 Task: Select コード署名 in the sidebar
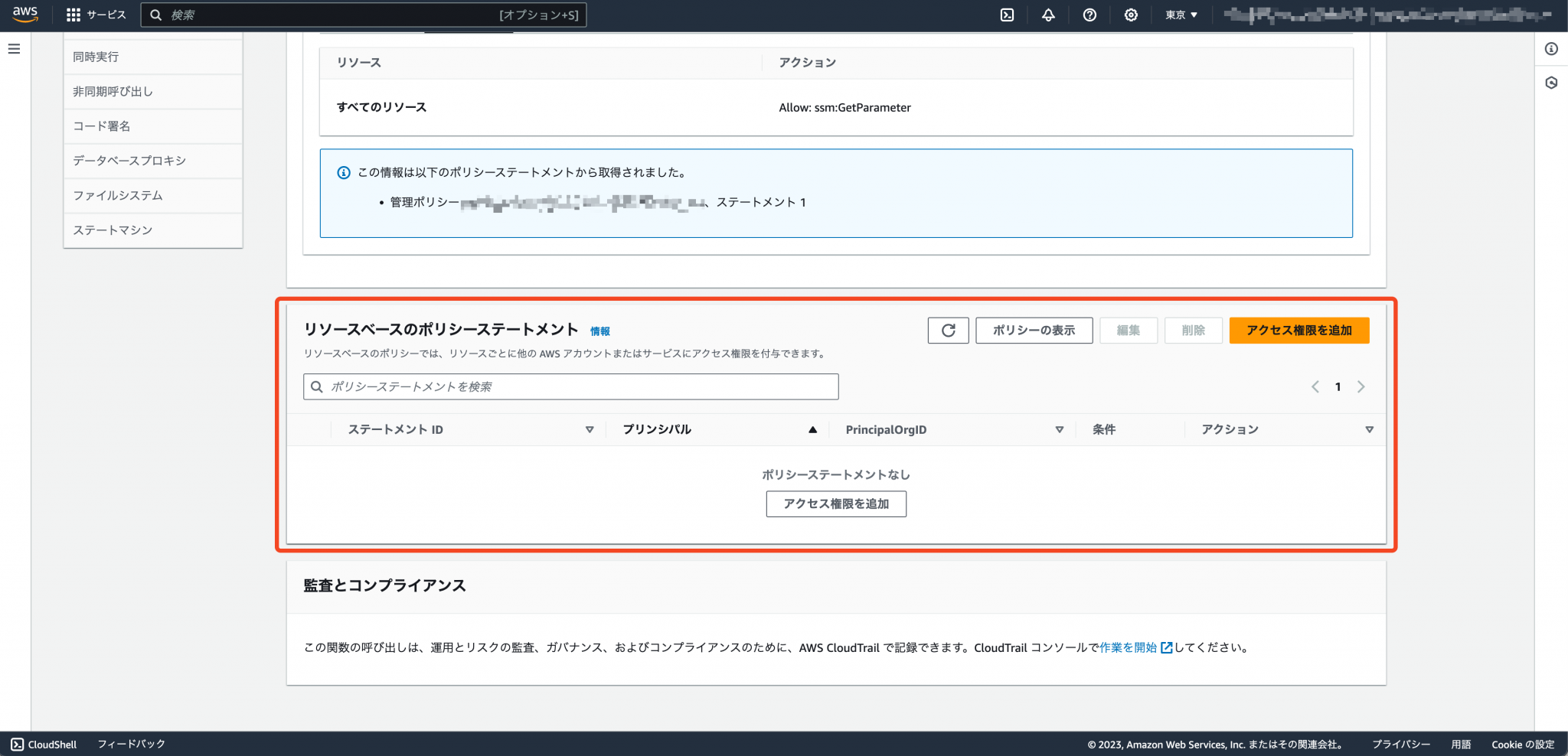100,126
